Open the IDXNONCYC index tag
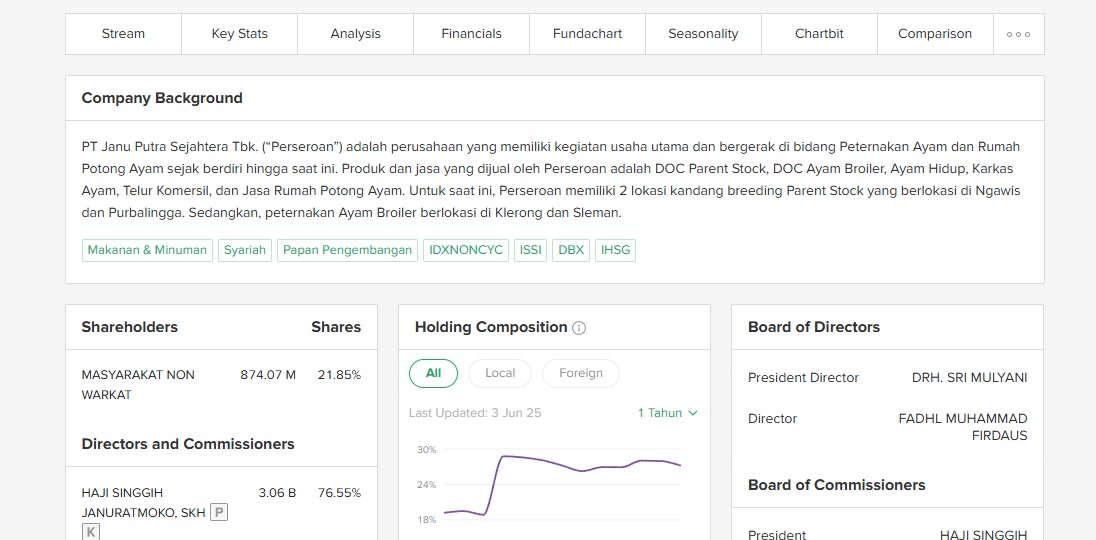Image resolution: width=1096 pixels, height=540 pixels. 466,250
